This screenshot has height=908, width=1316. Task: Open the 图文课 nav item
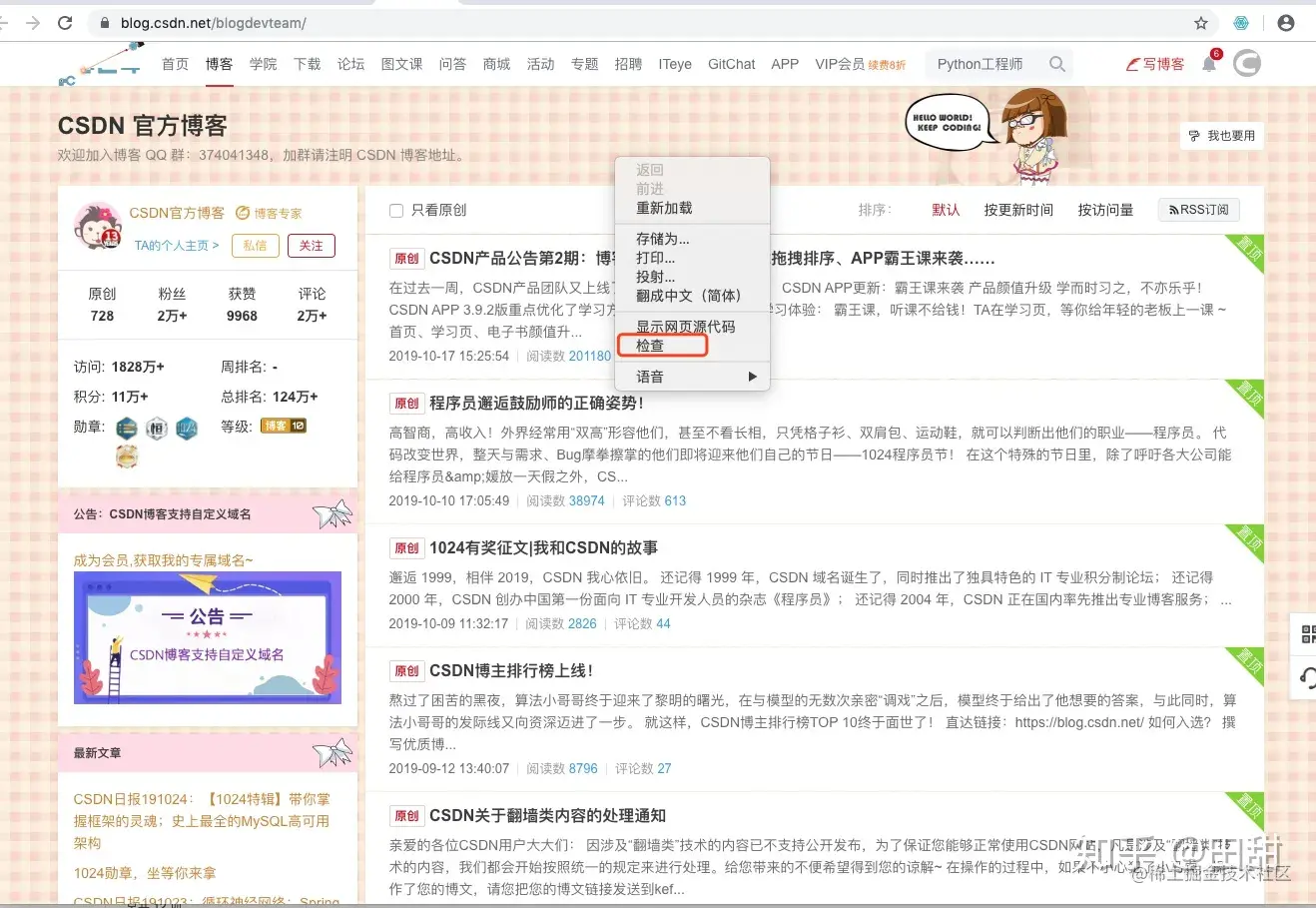tap(402, 64)
